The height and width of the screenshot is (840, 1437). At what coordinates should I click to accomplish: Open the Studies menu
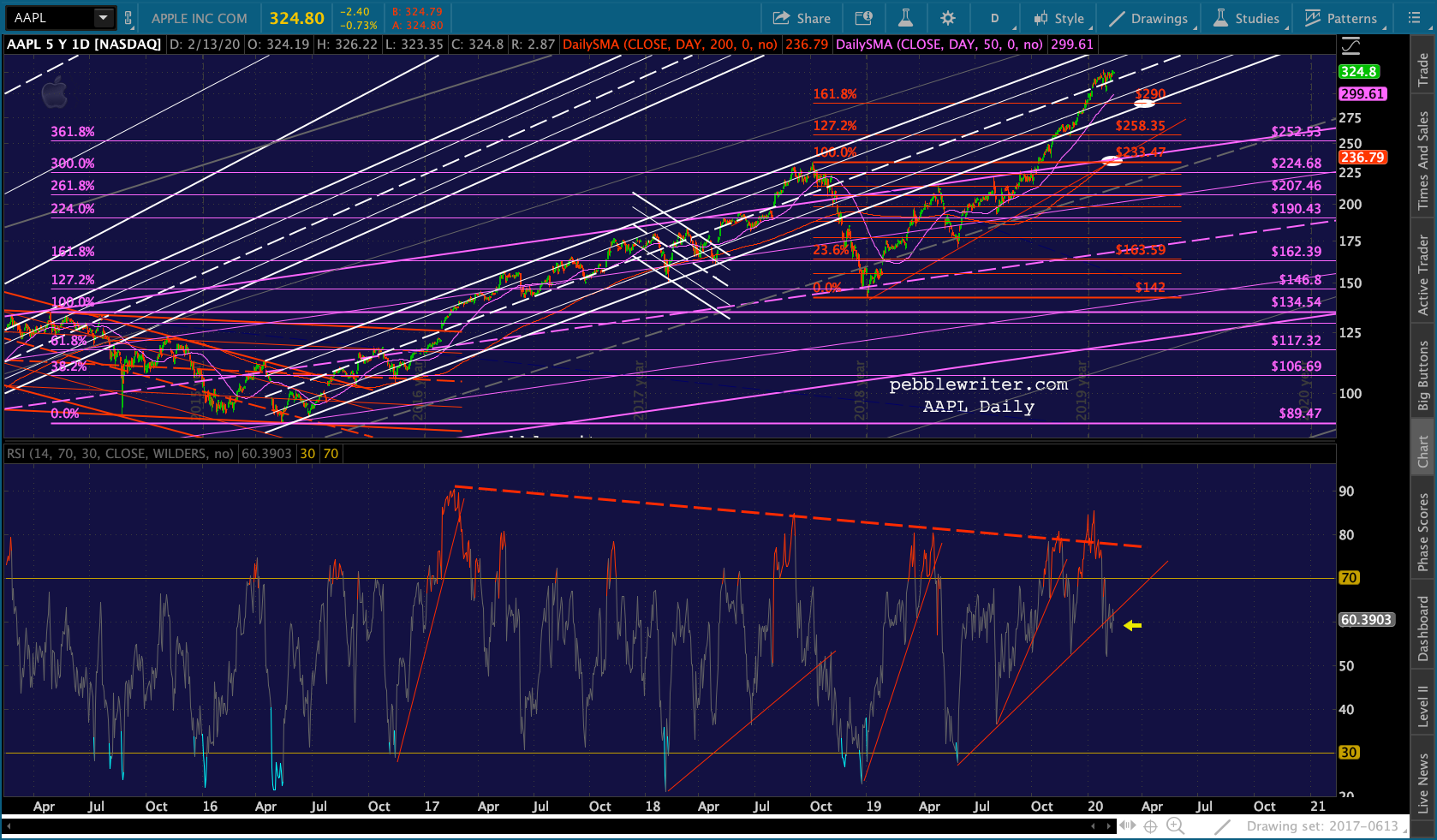coord(1247,18)
